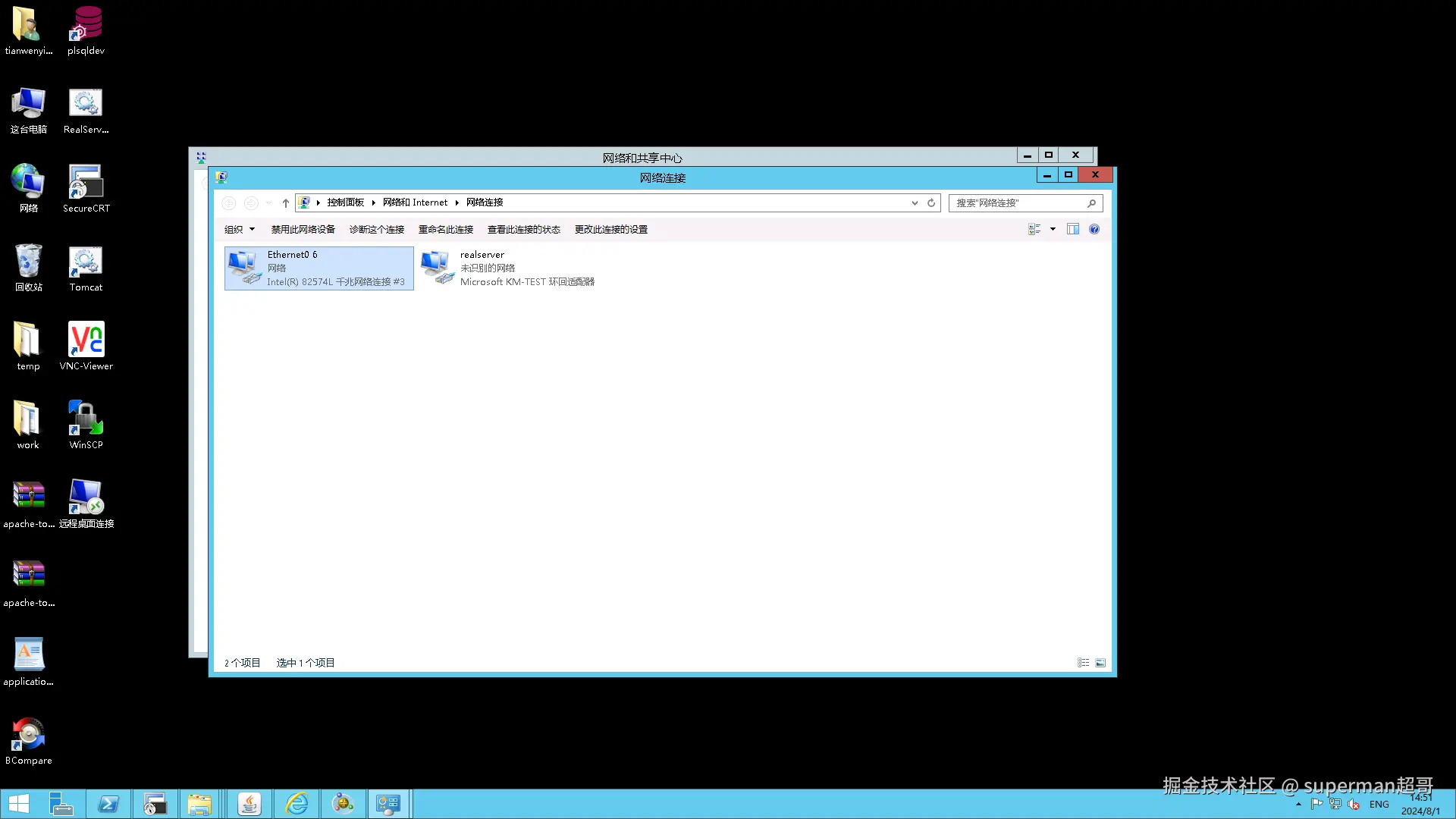Click 重命名此连接 toolbar command
Viewport: 1456px width, 819px height.
point(445,229)
